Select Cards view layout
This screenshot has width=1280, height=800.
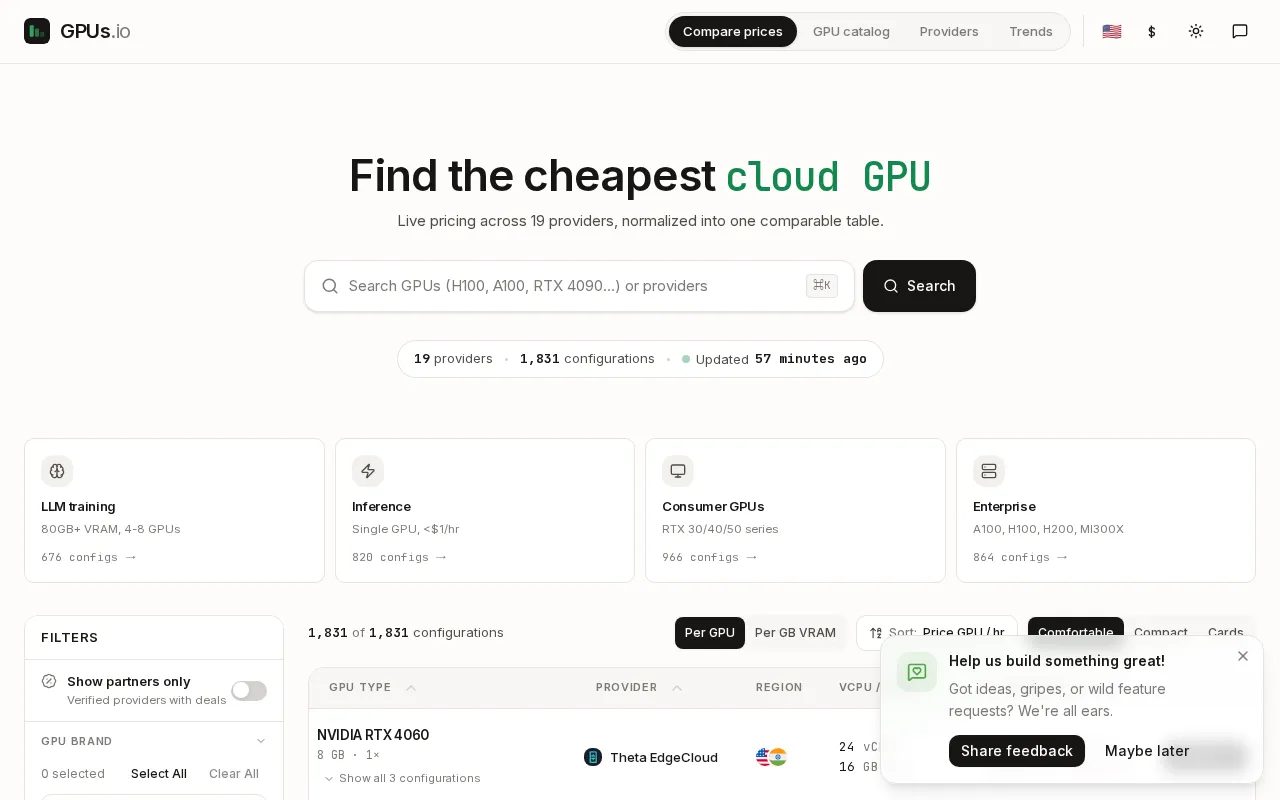1226,633
